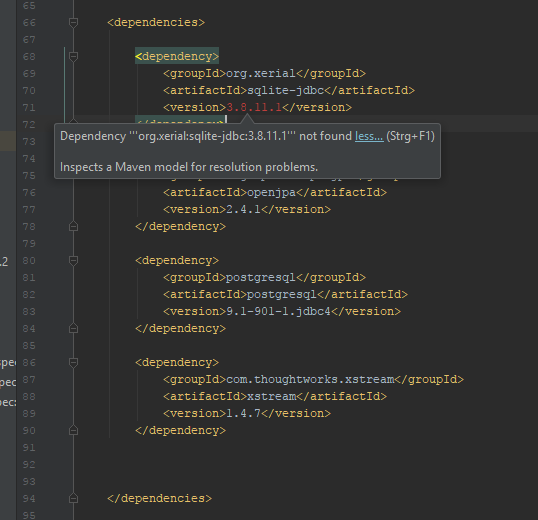Click 'Inspects a Maven model' tooltip description

(x=189, y=167)
